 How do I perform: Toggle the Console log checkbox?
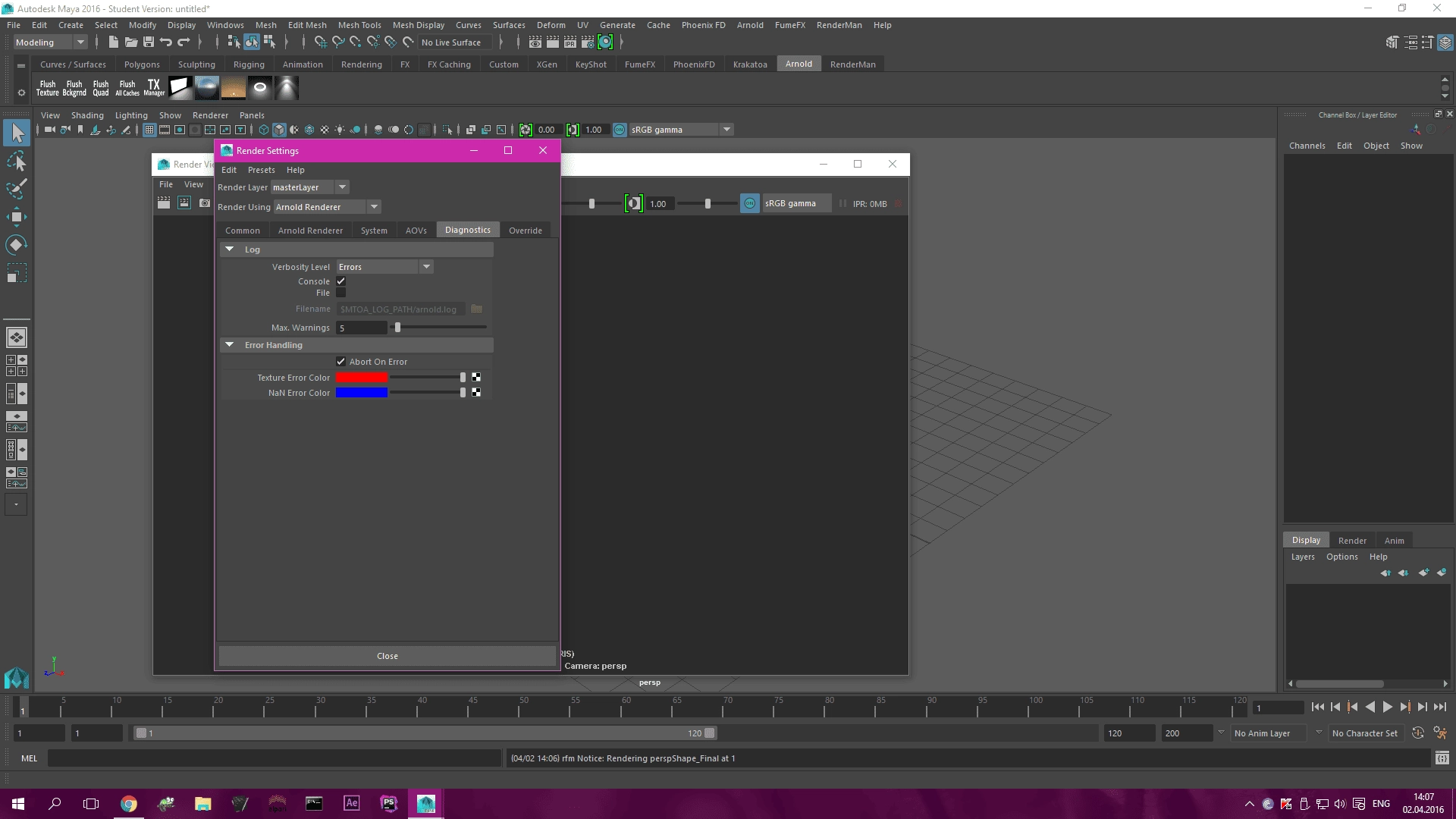[340, 281]
